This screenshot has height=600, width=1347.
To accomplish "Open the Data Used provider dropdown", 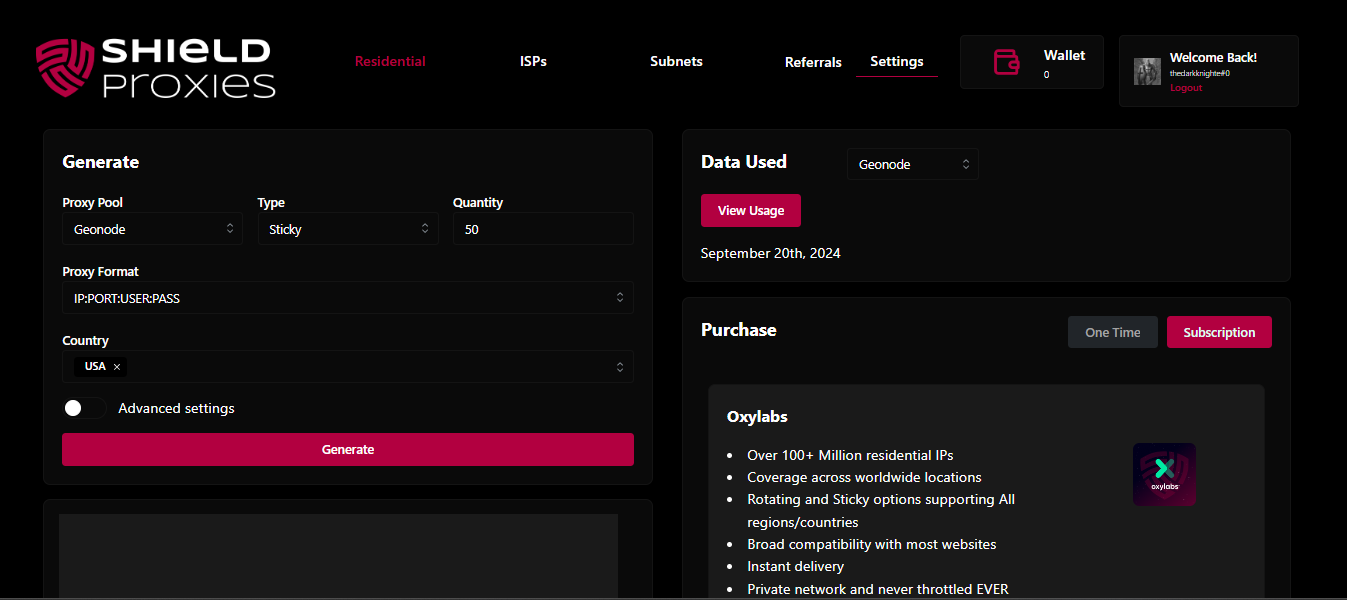I will click(x=912, y=165).
